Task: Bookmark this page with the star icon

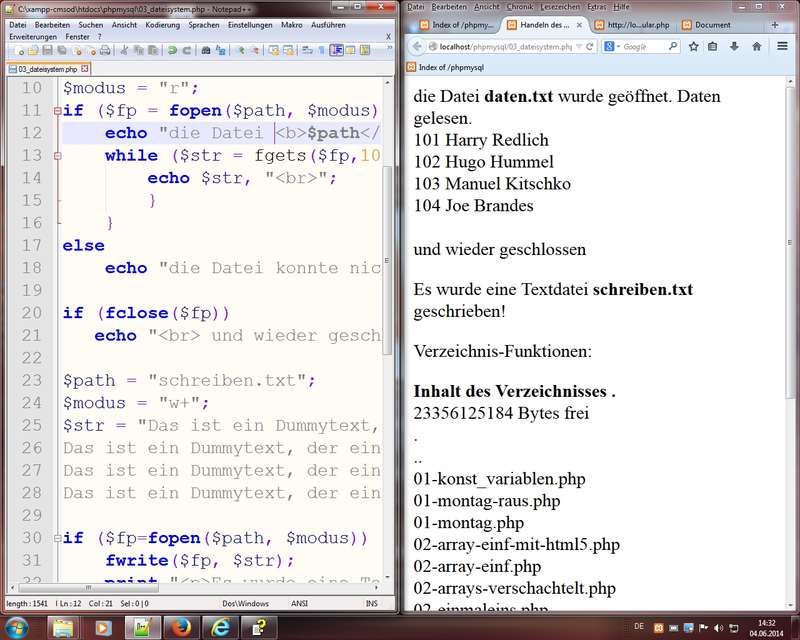Action: (693, 46)
